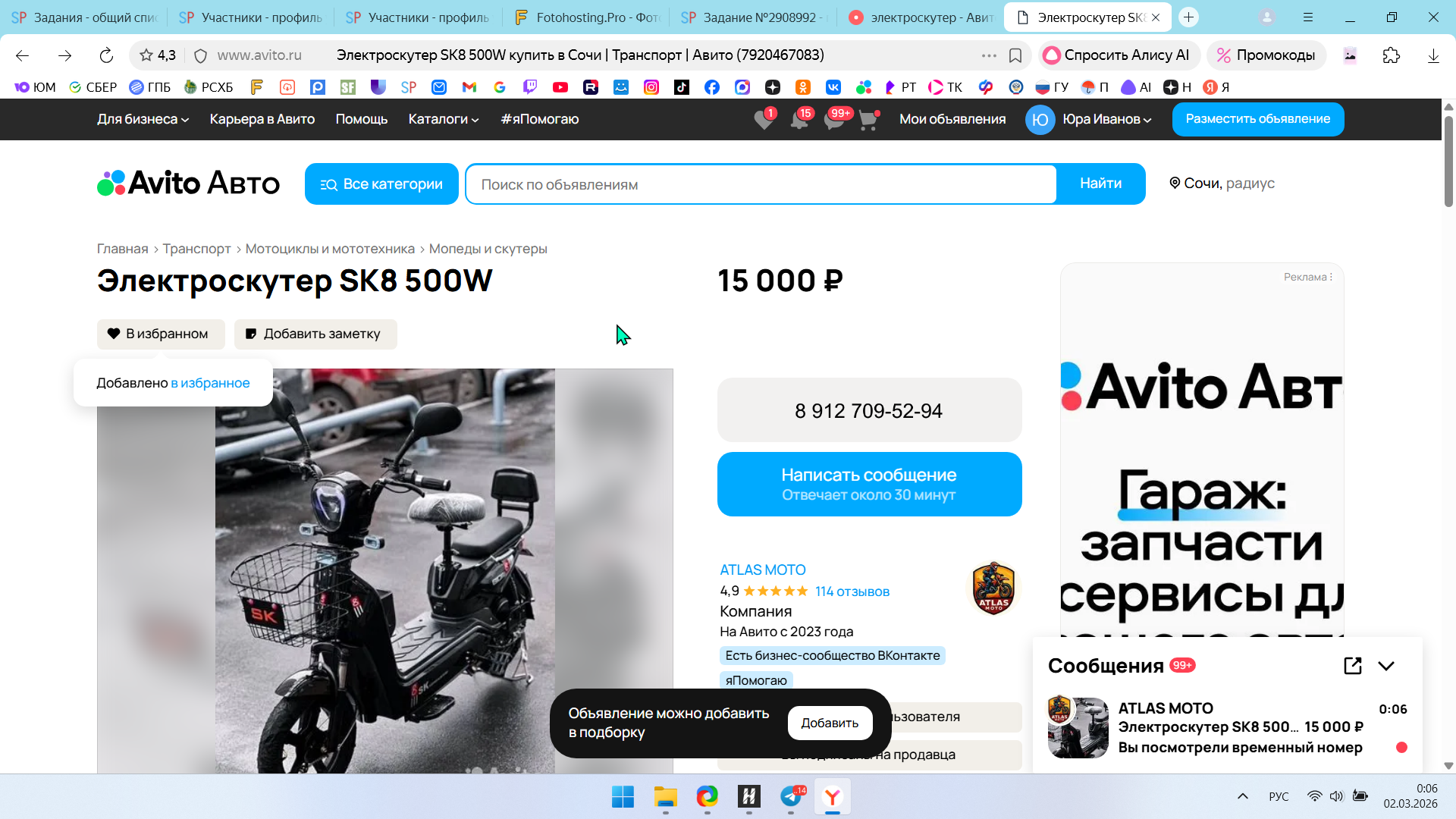Viewport: 1456px width, 819px height.
Task: Reload the page with refresh icon
Action: click(106, 55)
